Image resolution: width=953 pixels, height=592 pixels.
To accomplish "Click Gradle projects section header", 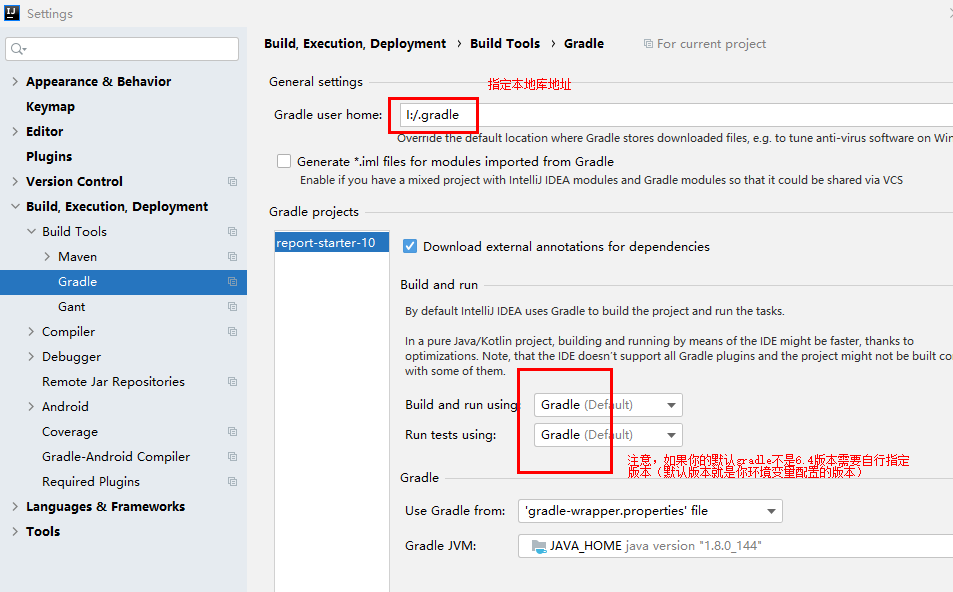I will 314,212.
